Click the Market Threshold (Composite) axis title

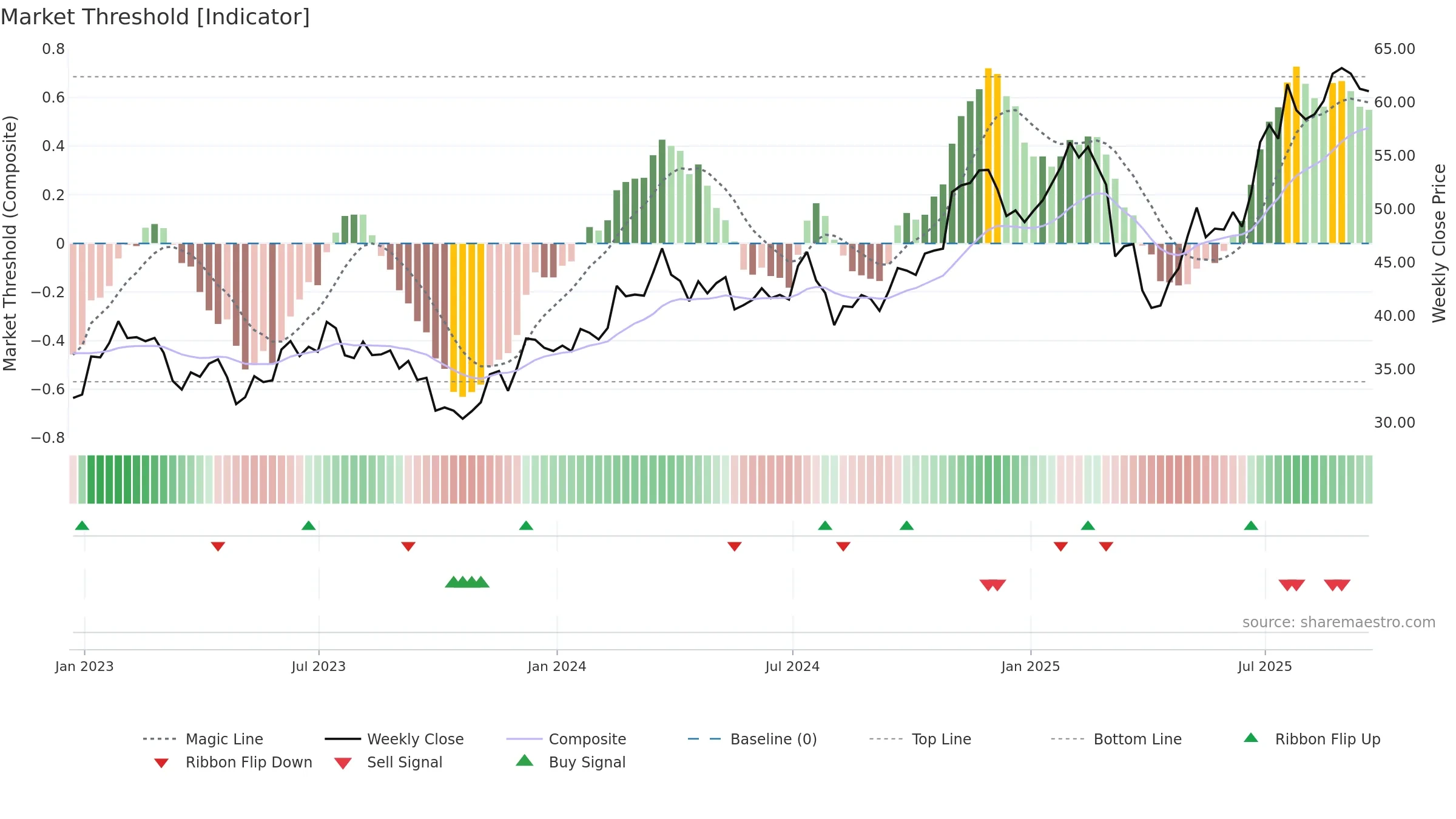[x=10, y=243]
